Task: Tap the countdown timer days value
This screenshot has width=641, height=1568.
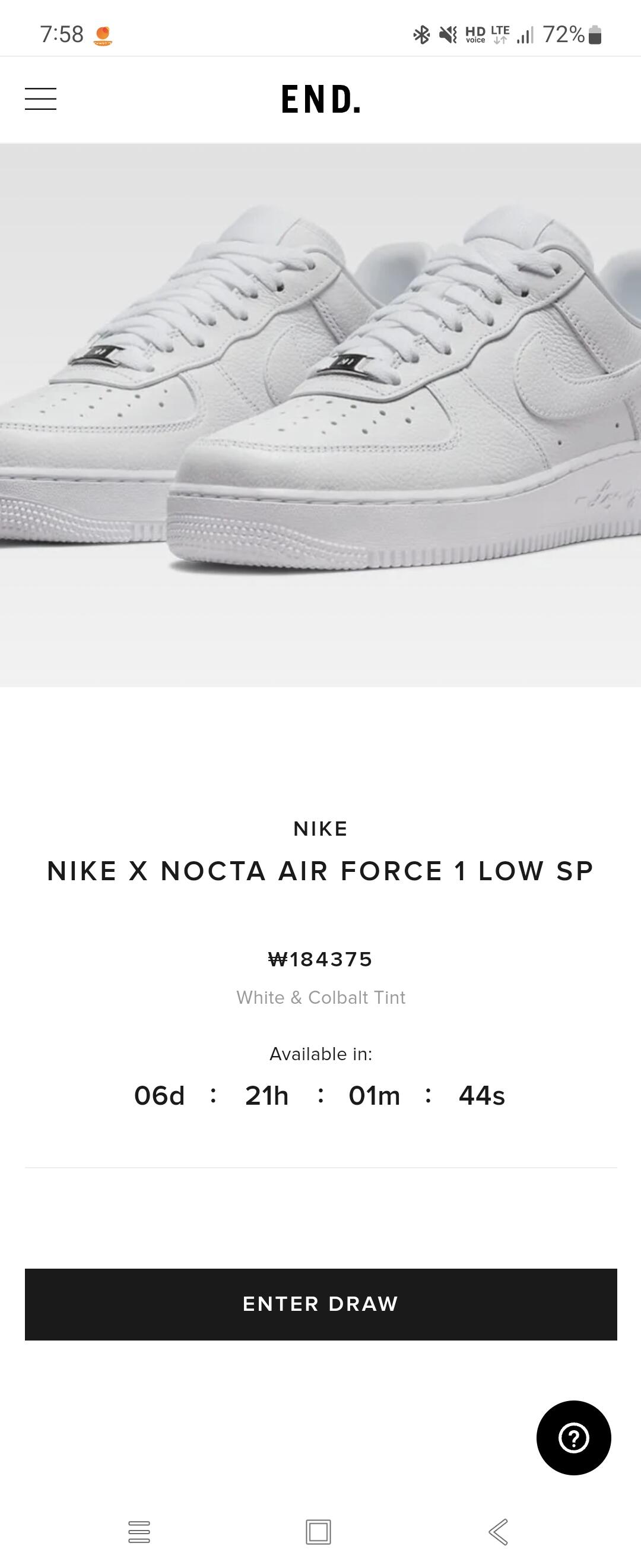Action: pyautogui.click(x=159, y=1096)
